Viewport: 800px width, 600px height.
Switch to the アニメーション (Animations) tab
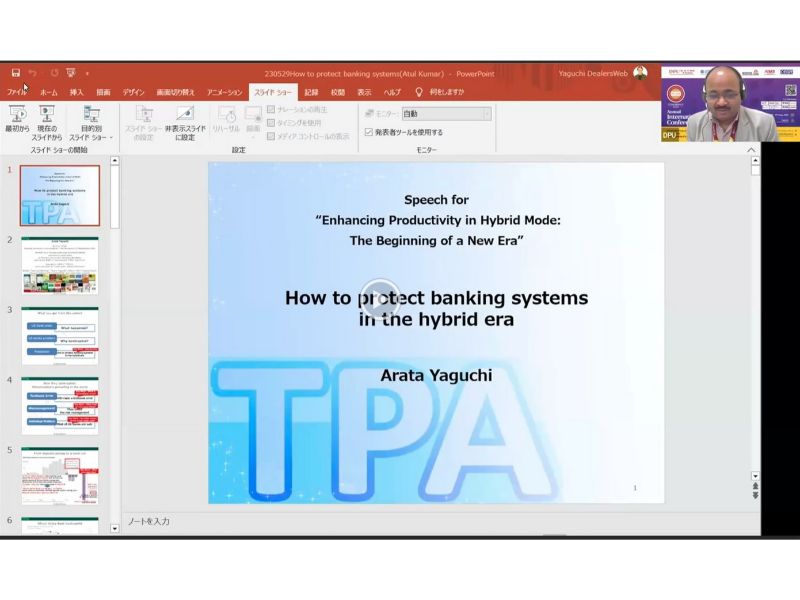tap(224, 92)
